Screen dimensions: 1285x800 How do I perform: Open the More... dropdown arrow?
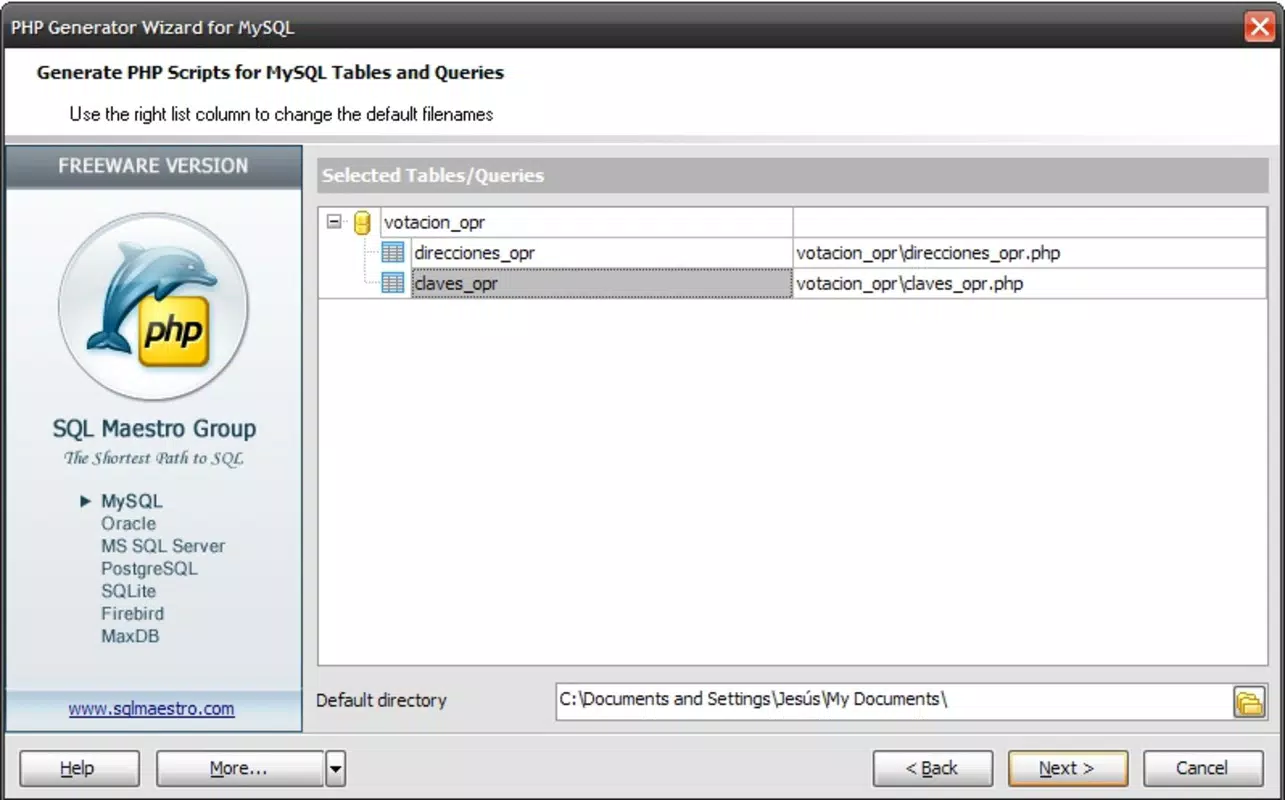pos(336,768)
